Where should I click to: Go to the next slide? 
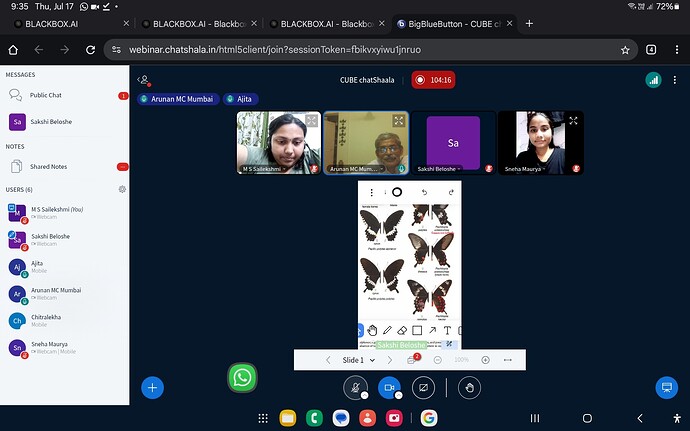[389, 360]
